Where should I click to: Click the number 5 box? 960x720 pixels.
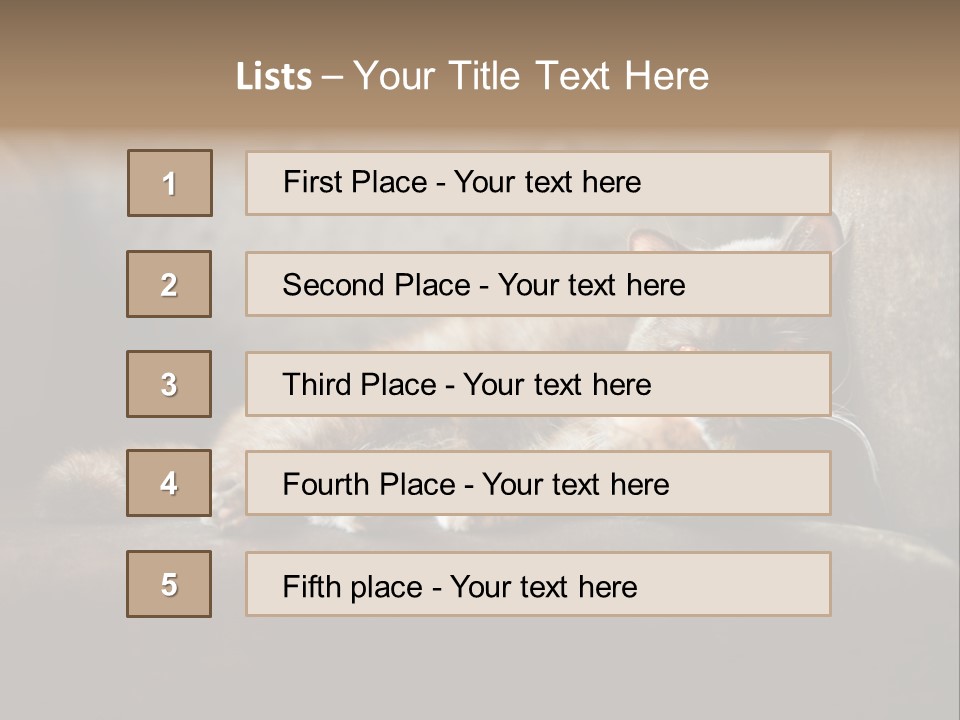point(169,584)
